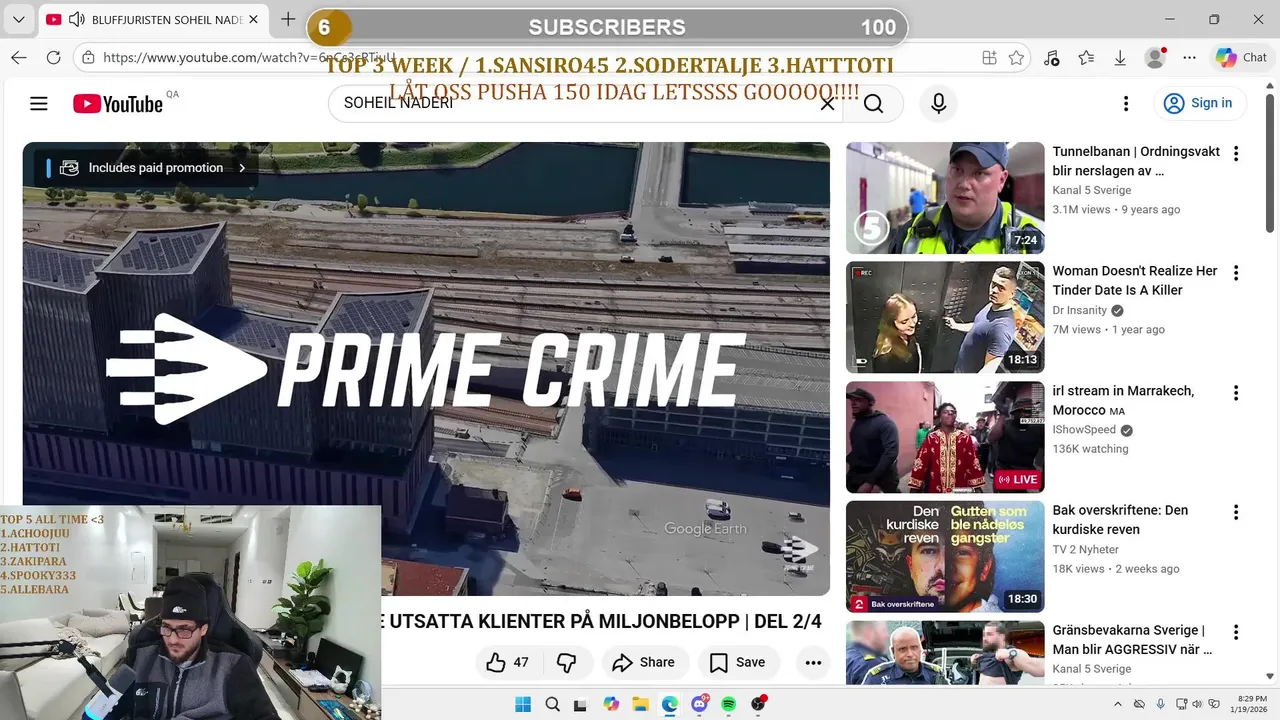Open Tinder Date Killer video thumbnail
This screenshot has width=1280, height=720.
pos(945,317)
